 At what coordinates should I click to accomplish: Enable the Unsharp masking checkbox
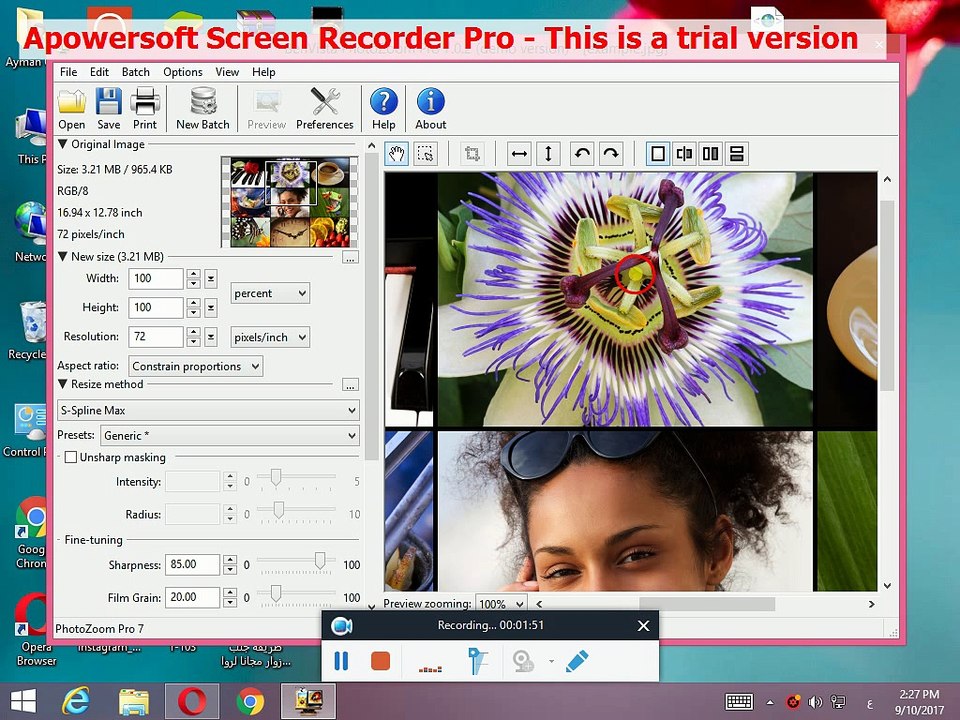[71, 457]
